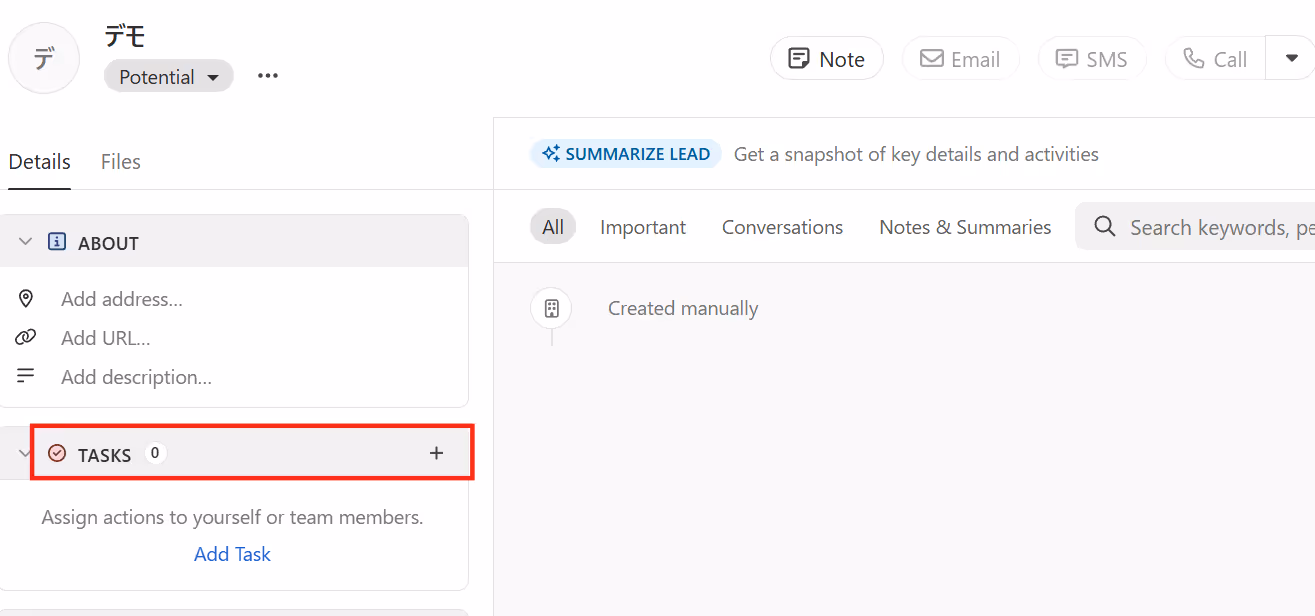Select the Notes & Summaries filter
This screenshot has width=1315, height=616.
[965, 227]
